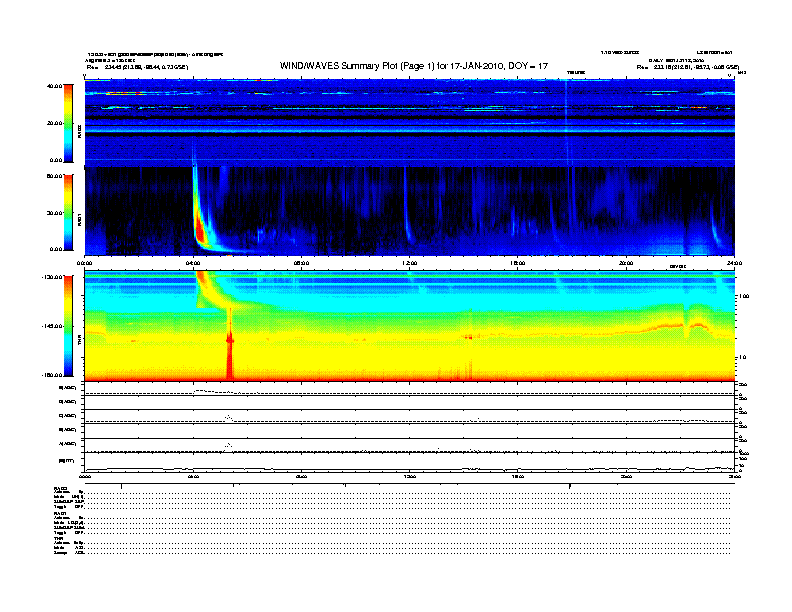Click the intense red radio burst in RAD1 panel
This screenshot has width=792, height=612.
click(x=200, y=230)
